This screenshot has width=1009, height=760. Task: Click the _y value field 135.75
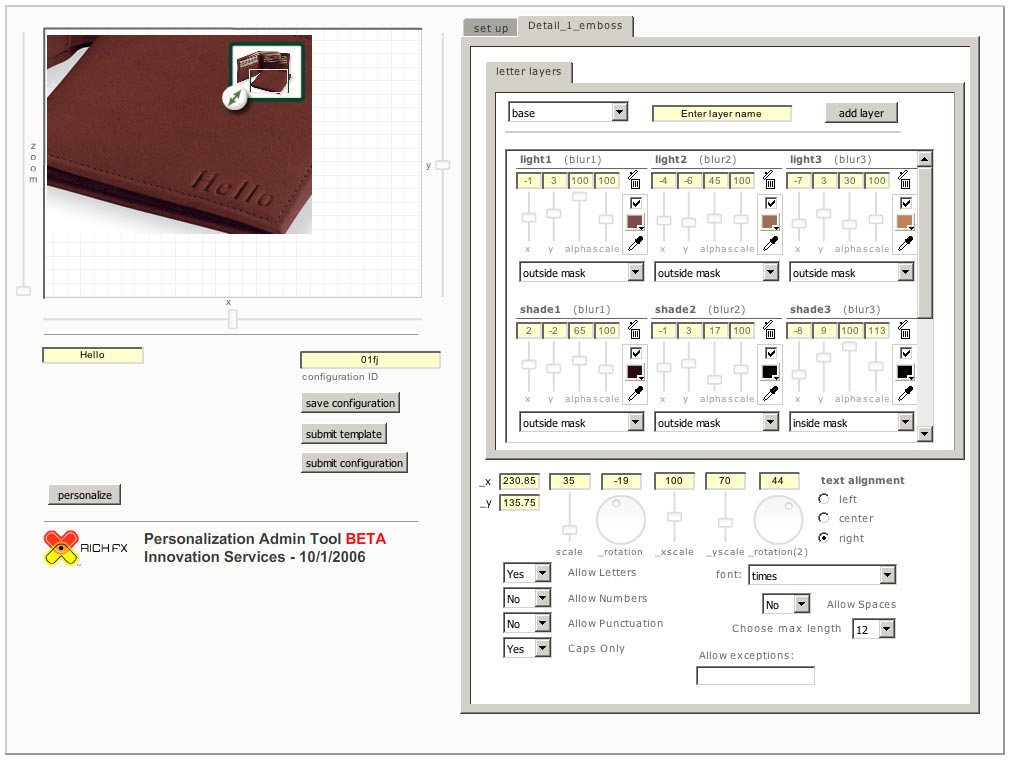point(519,503)
